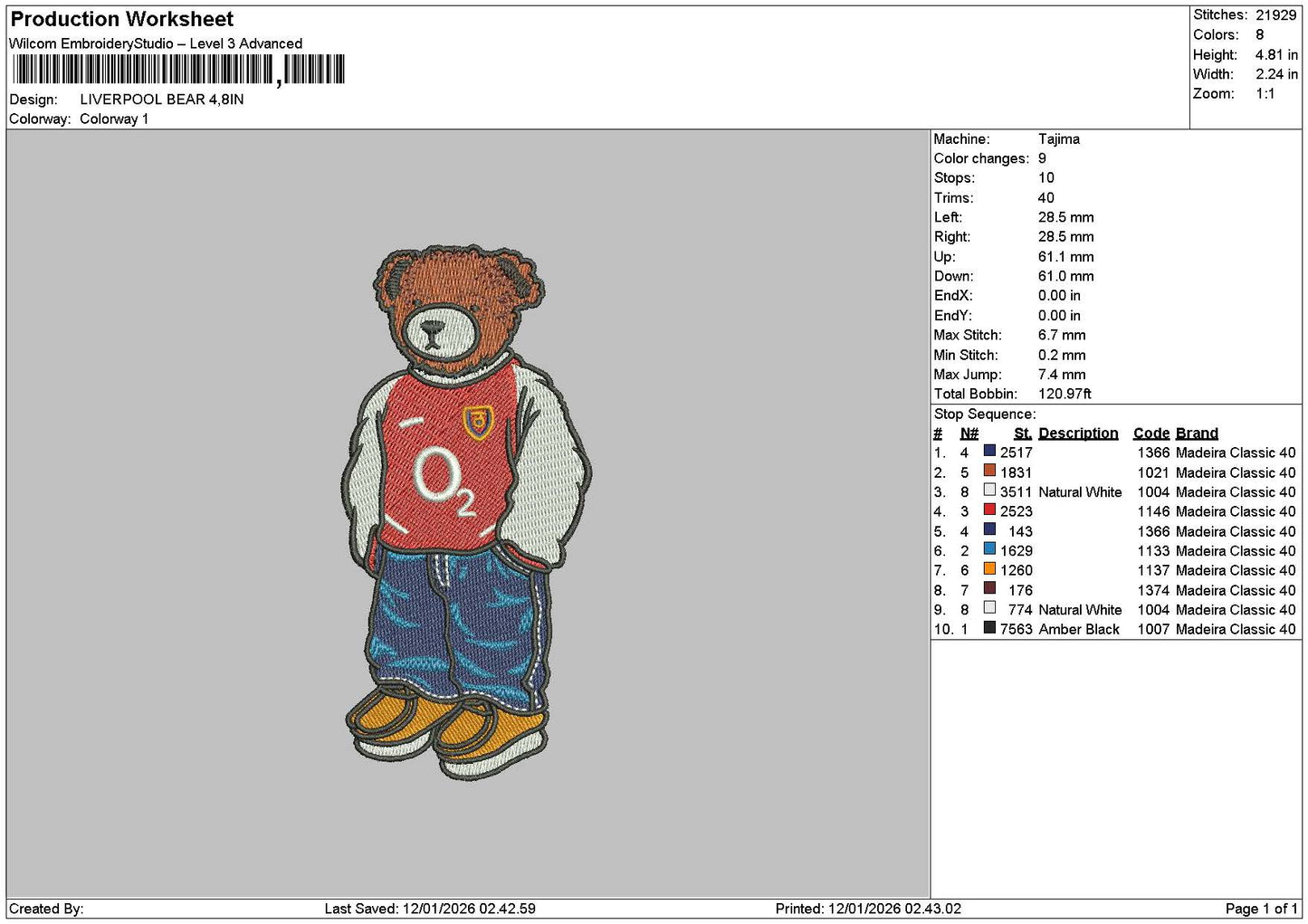Click the Color changes value 9
The image size is (1308, 924).
coord(1043,158)
